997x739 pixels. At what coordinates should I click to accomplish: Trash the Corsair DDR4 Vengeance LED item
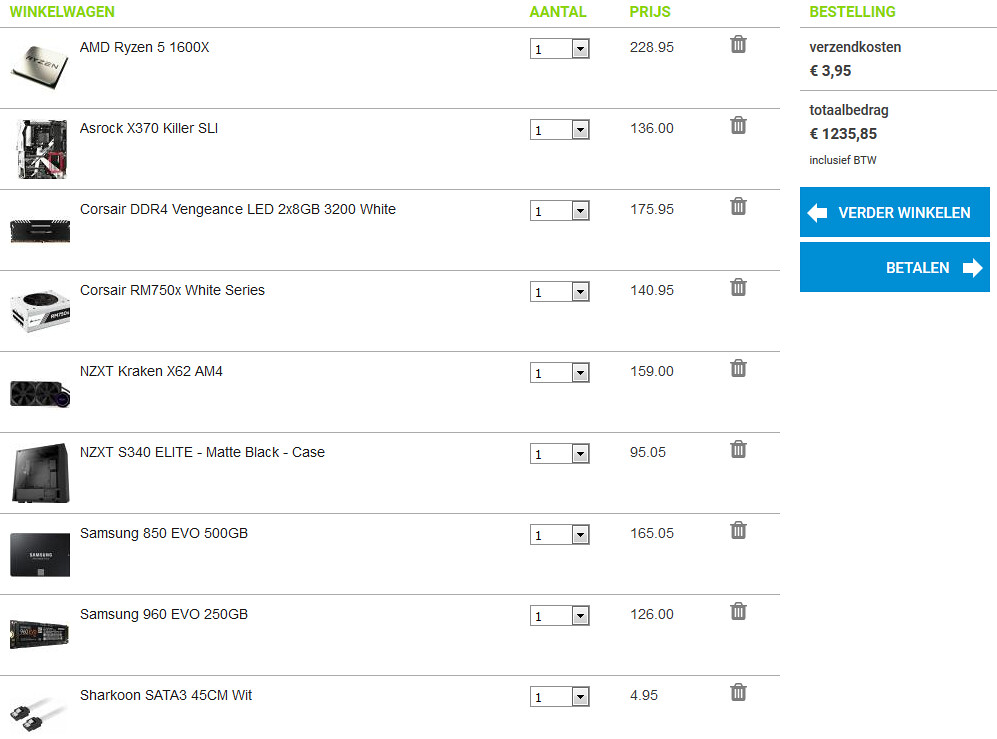click(x=738, y=206)
